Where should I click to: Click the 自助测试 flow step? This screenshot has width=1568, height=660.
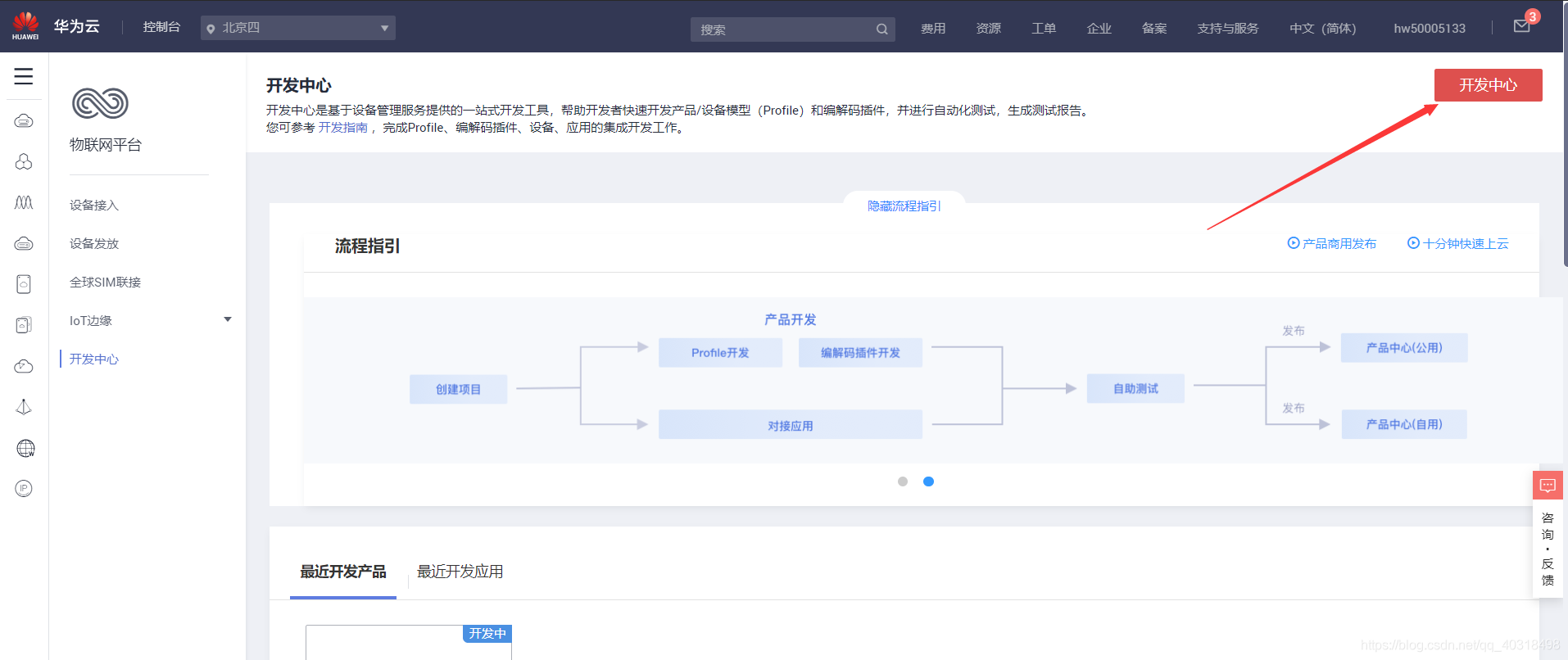click(1135, 389)
